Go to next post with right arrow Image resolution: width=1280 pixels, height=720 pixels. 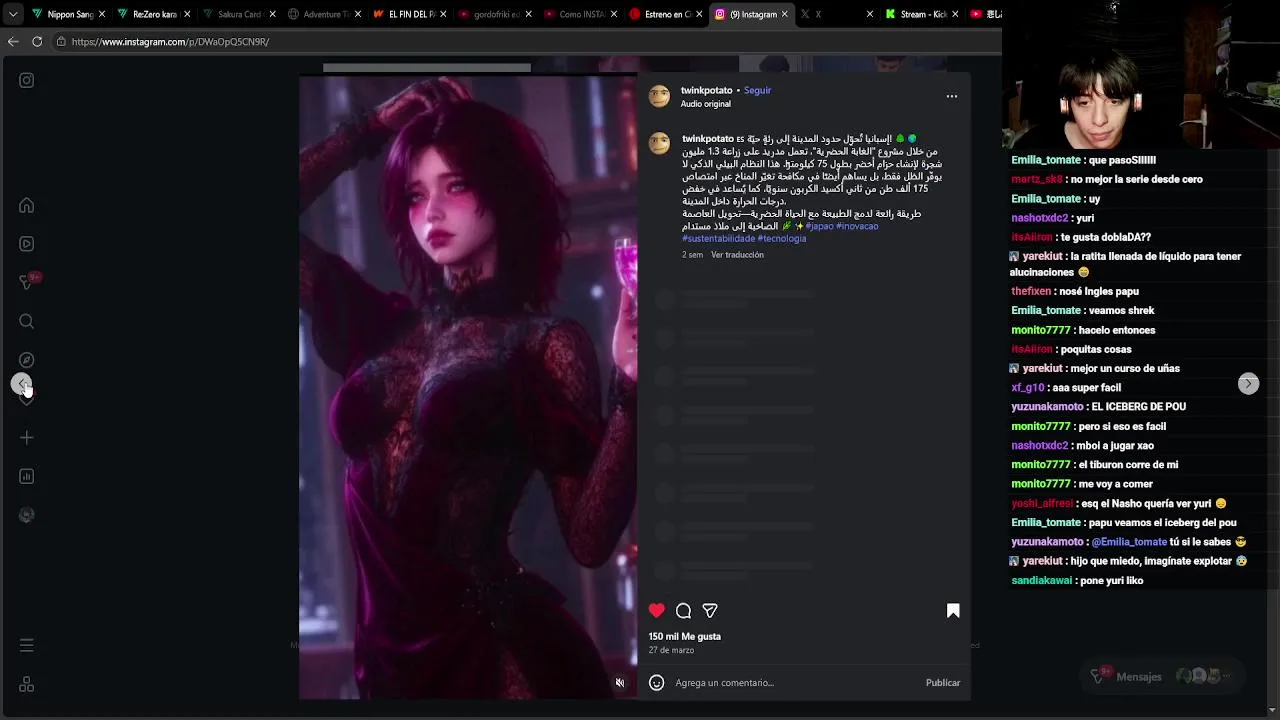(1248, 384)
